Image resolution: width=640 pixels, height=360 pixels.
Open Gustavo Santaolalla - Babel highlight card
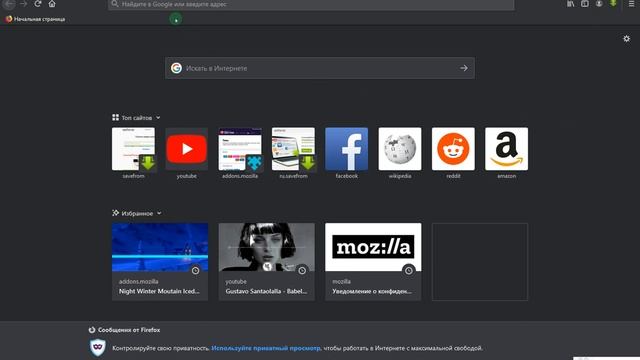click(267, 262)
